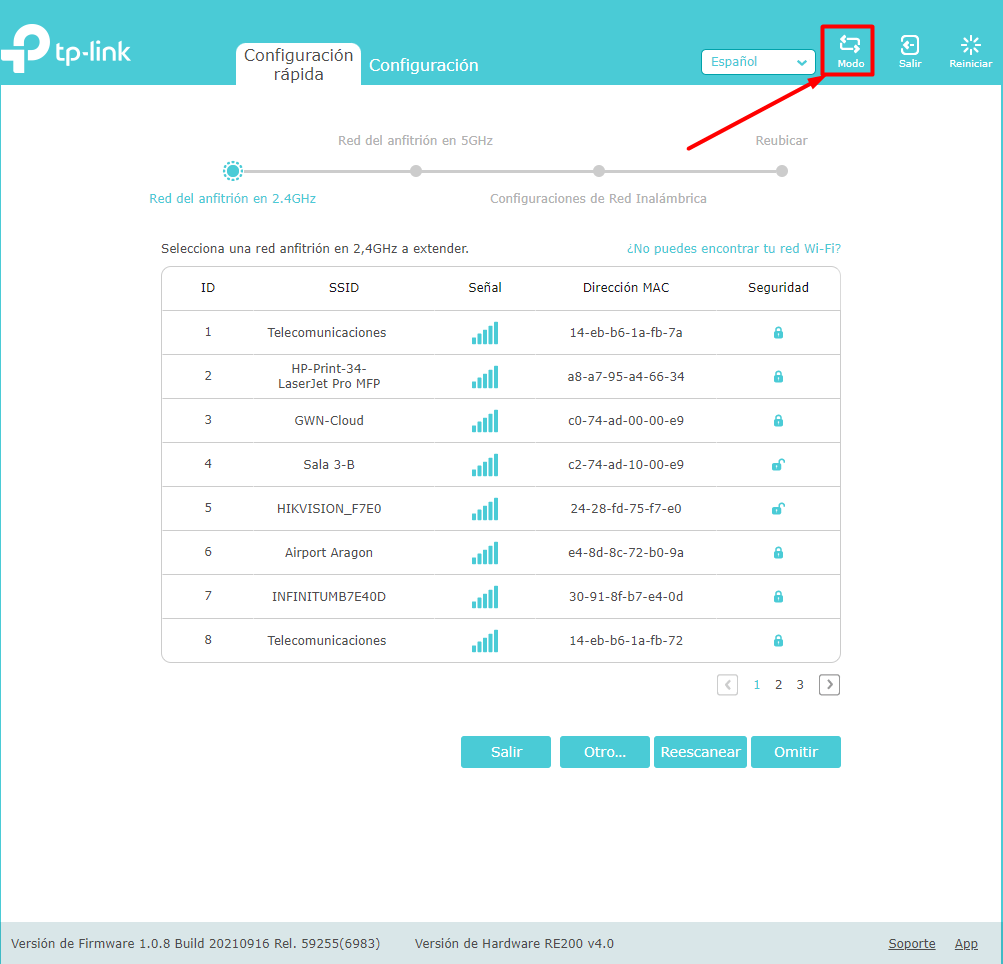The width and height of the screenshot is (1003, 964).
Task: Jump to page 3 of networks
Action: coord(800,684)
